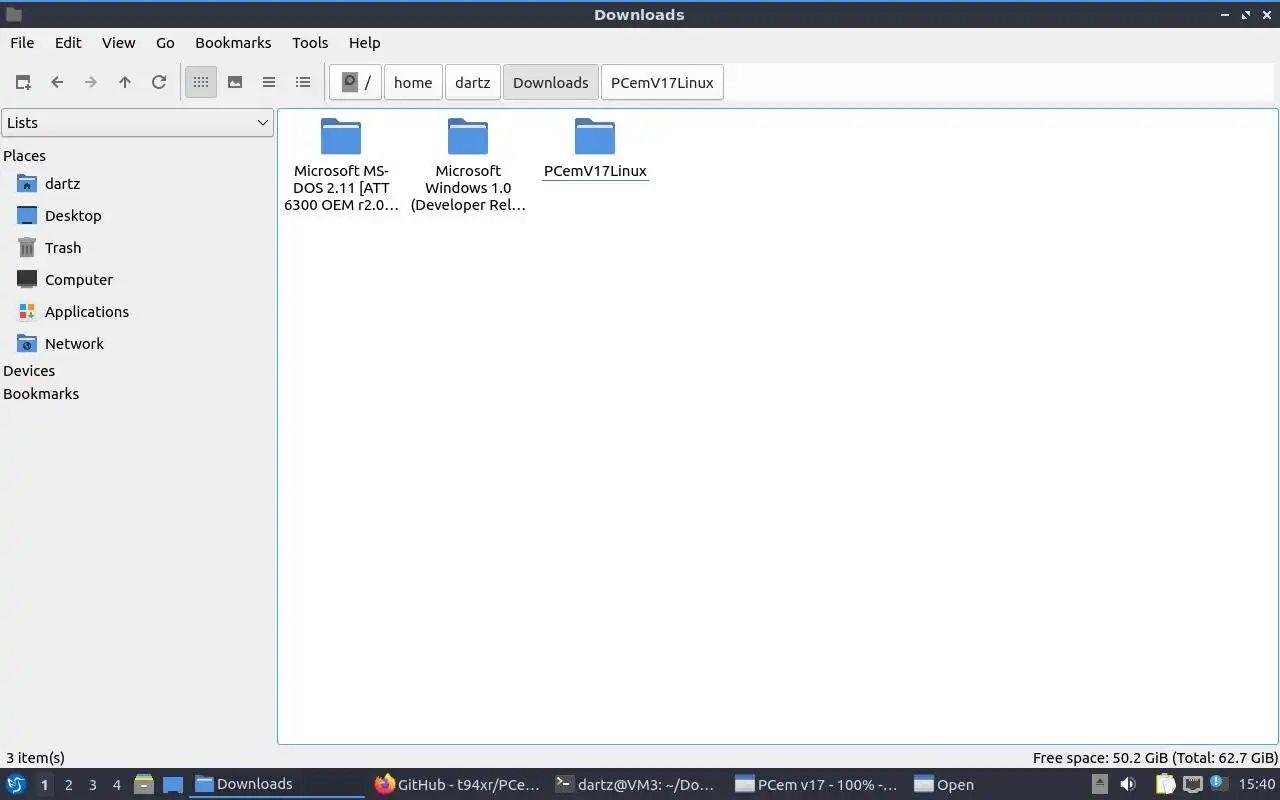This screenshot has height=800, width=1280.
Task: Reload the current folder
Action: pyautogui.click(x=159, y=82)
